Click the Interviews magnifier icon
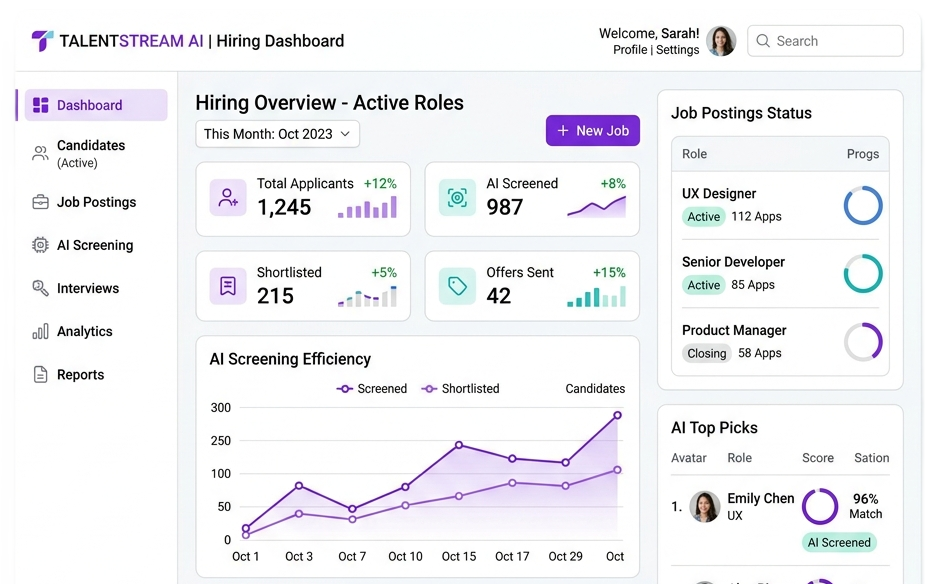This screenshot has width=935, height=584. click(40, 288)
